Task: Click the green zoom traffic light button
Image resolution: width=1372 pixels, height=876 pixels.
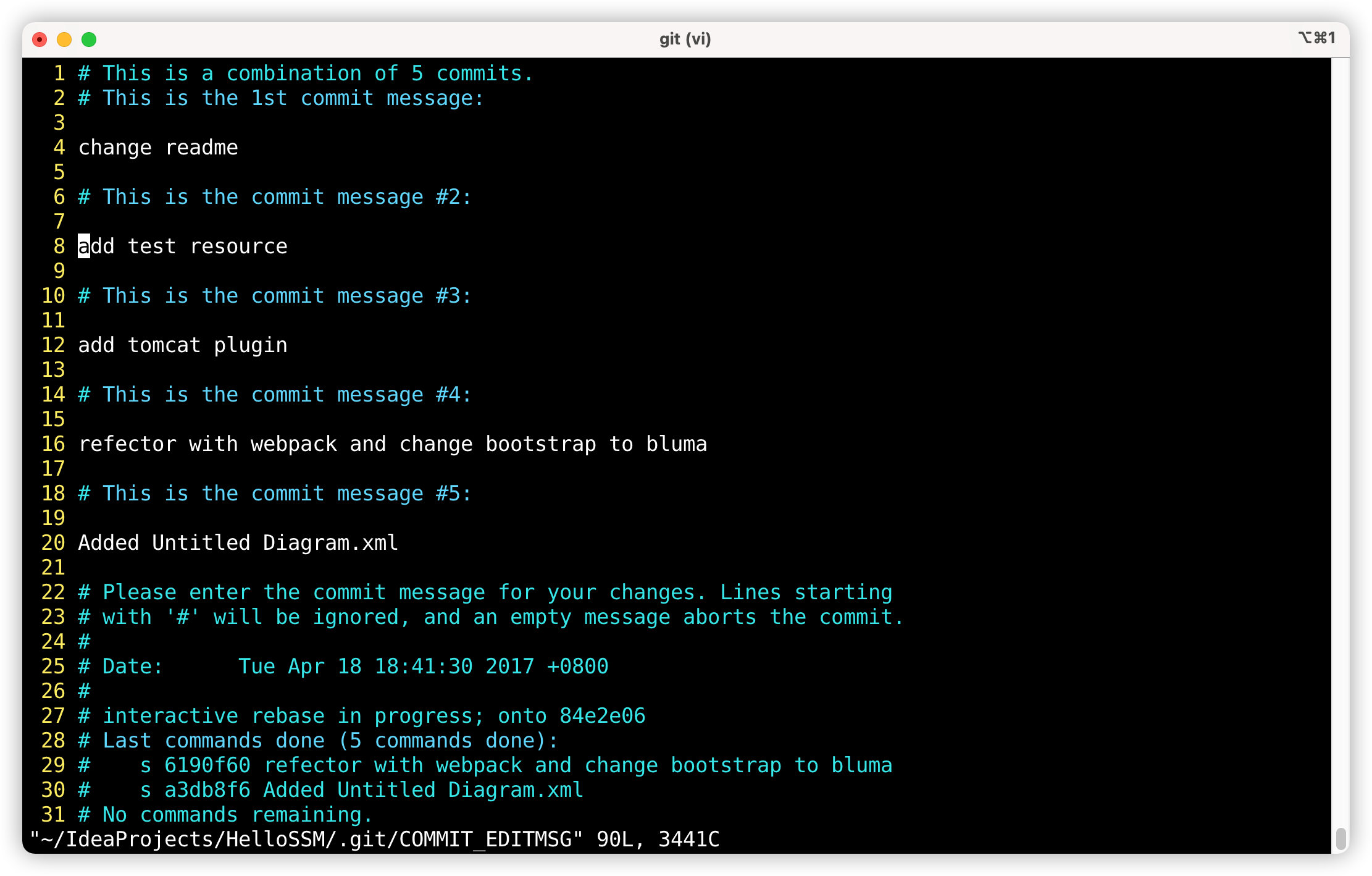Action: [x=90, y=39]
